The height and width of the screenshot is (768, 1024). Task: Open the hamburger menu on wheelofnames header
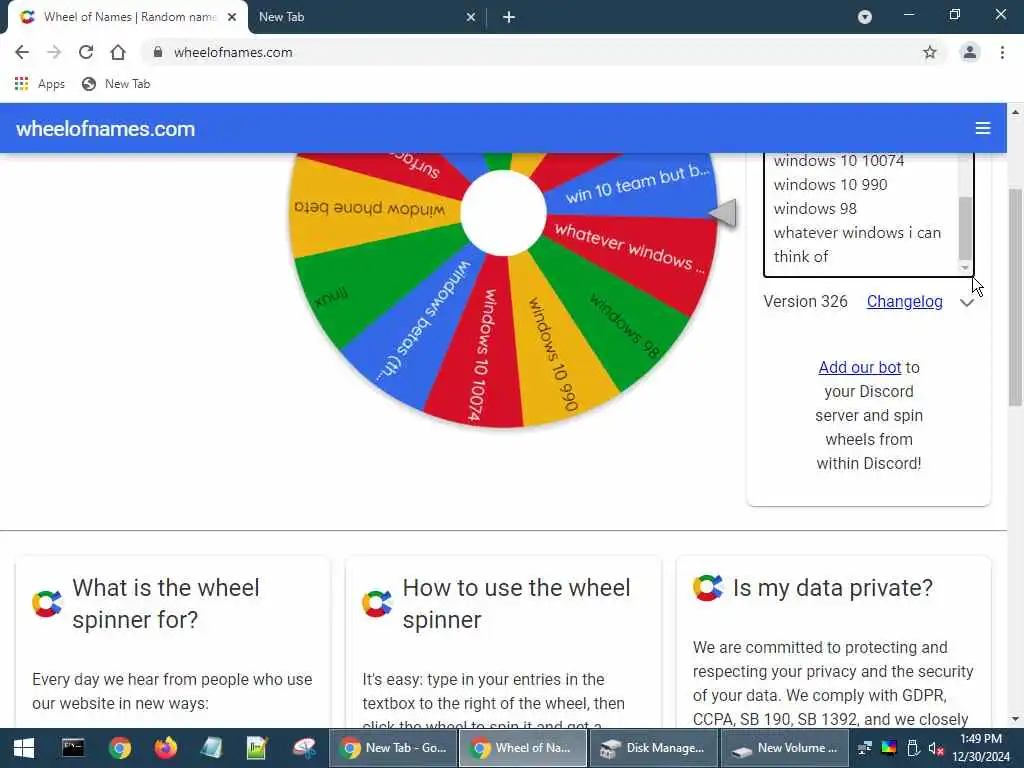click(x=983, y=128)
